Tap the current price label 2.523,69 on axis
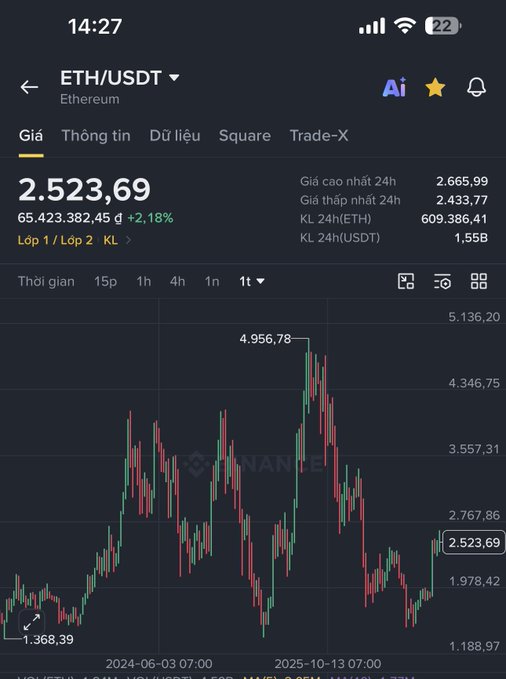 point(474,543)
